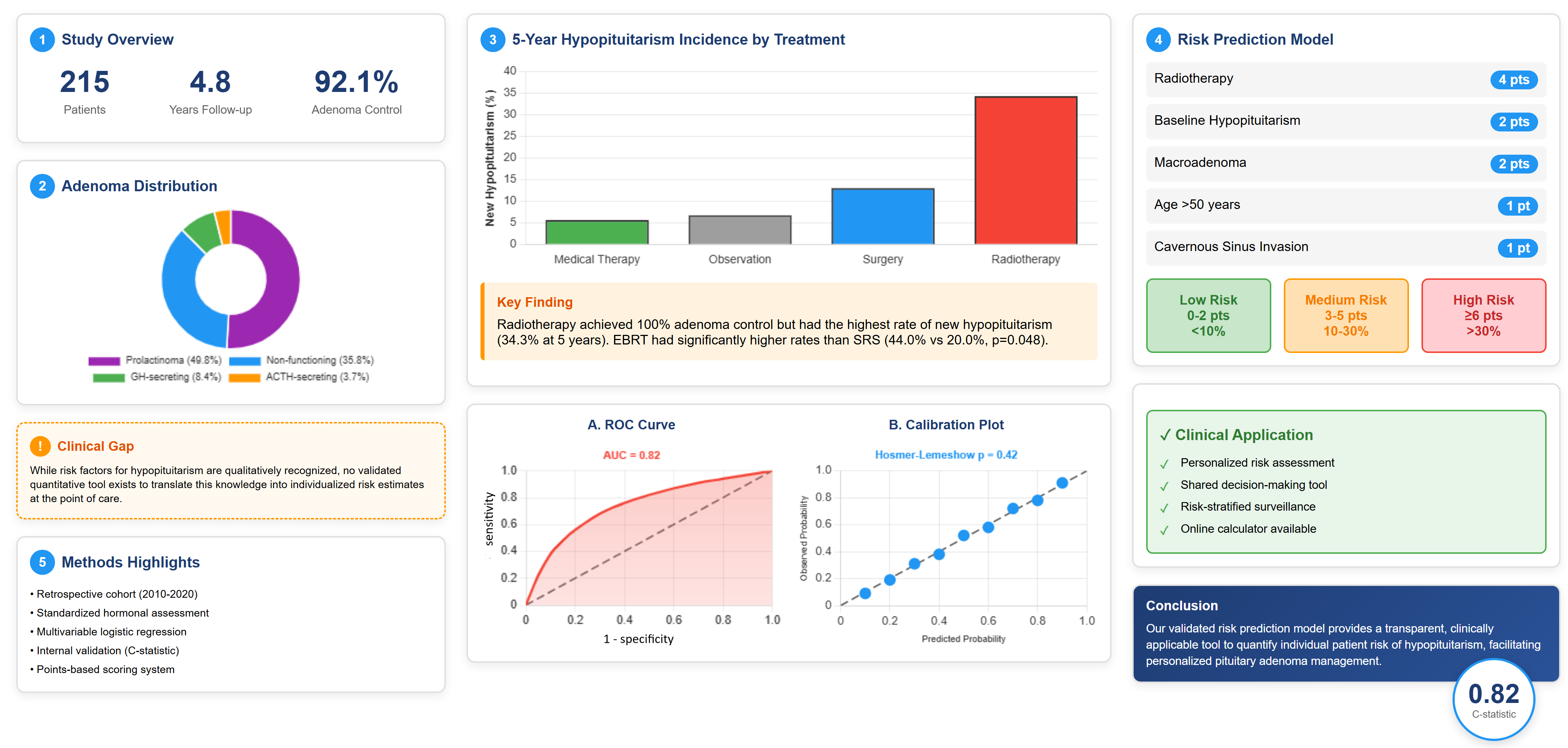Click the orange Clinical Gap exclamation icon

40,446
